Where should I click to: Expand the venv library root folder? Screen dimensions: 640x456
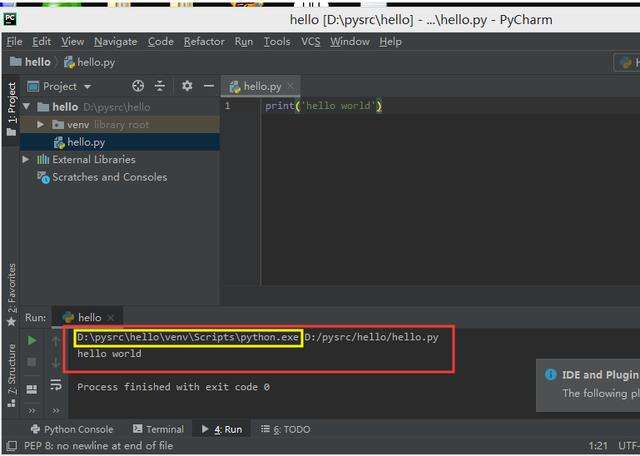tap(40, 124)
